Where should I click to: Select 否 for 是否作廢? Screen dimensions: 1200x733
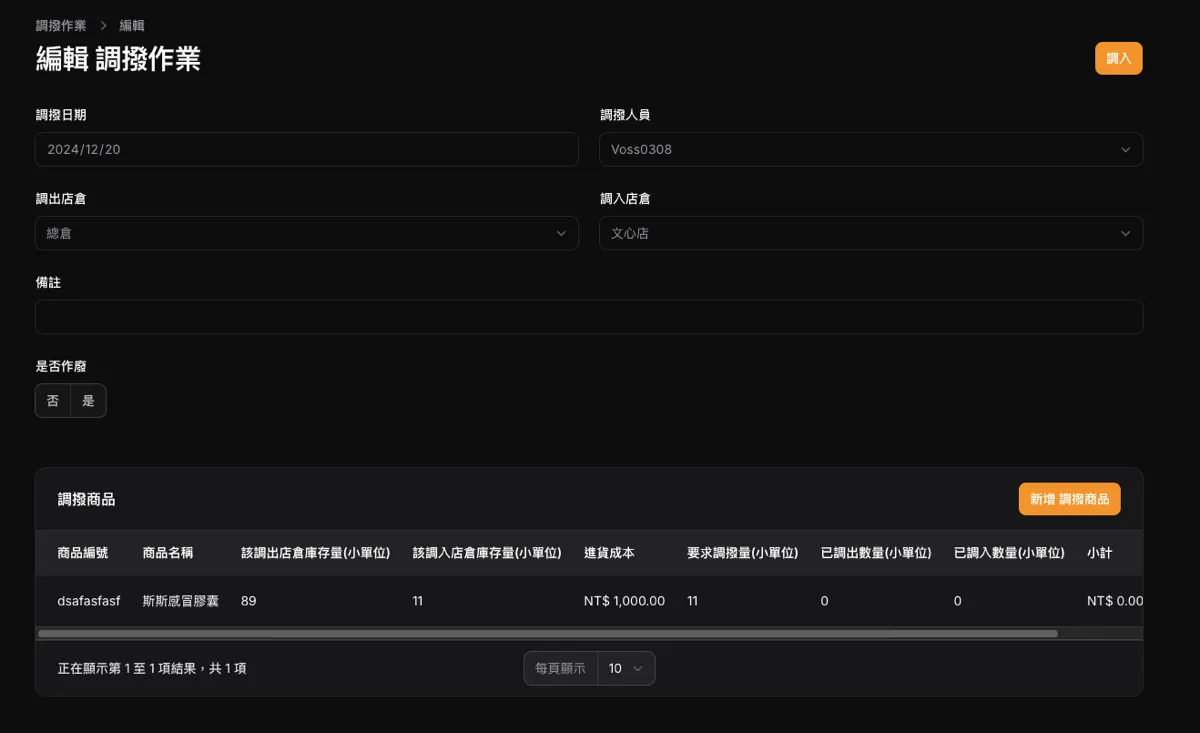[x=53, y=401]
